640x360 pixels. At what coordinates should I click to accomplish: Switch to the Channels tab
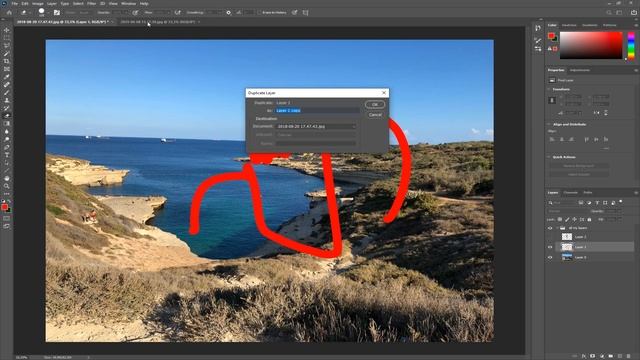pyautogui.click(x=571, y=193)
